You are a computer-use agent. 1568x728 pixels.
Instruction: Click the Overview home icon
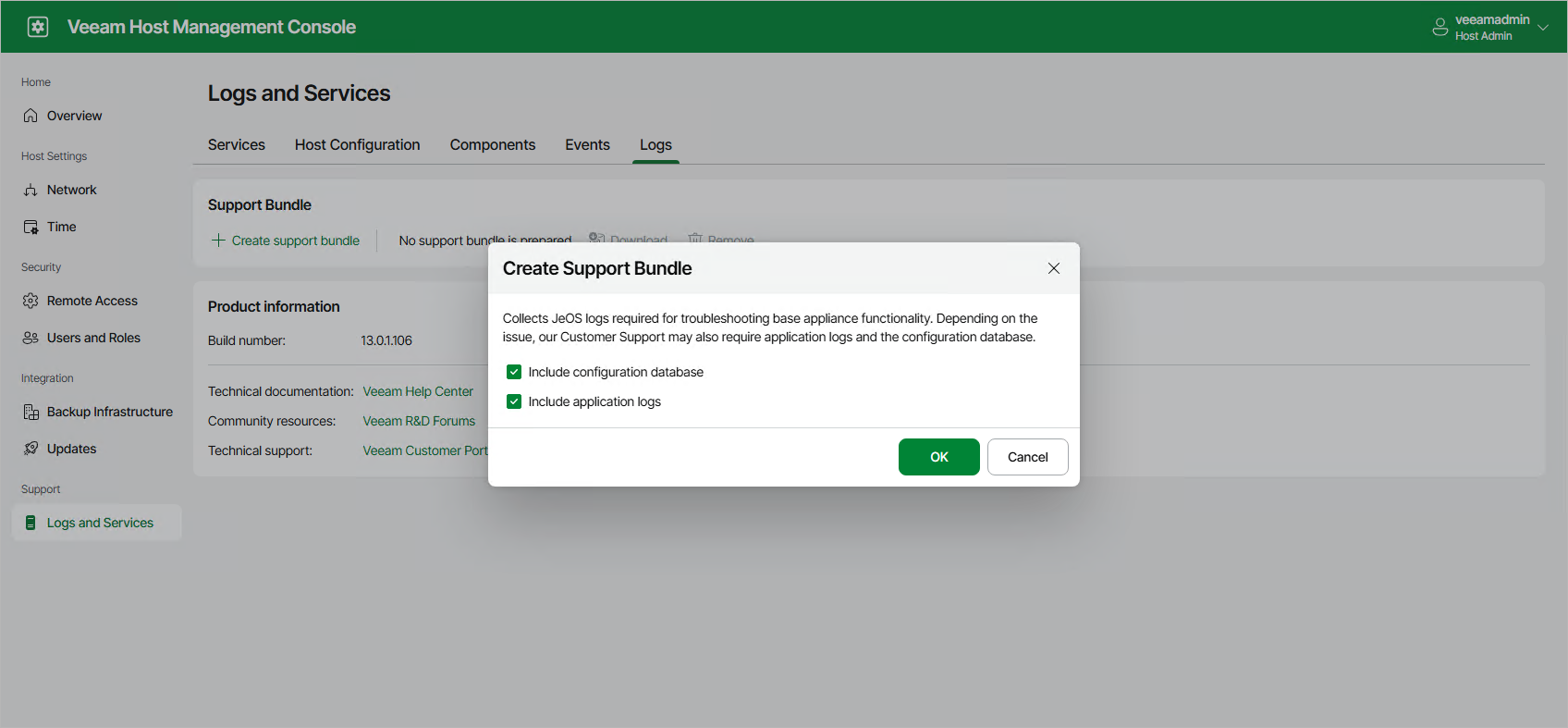pyautogui.click(x=31, y=116)
